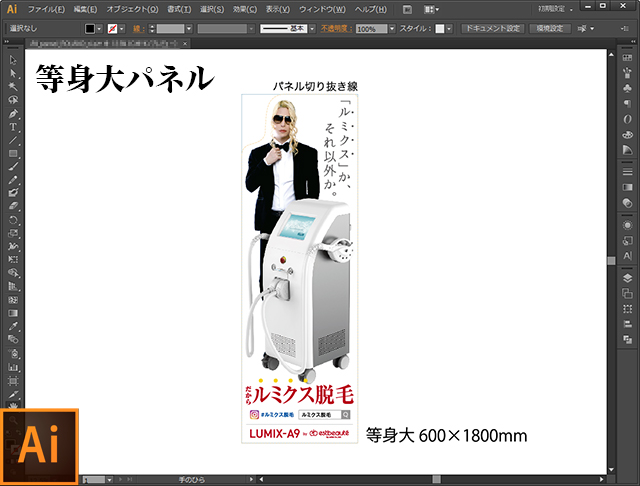Select the Magic Wand tool
This screenshot has width=640, height=486.
13,87
